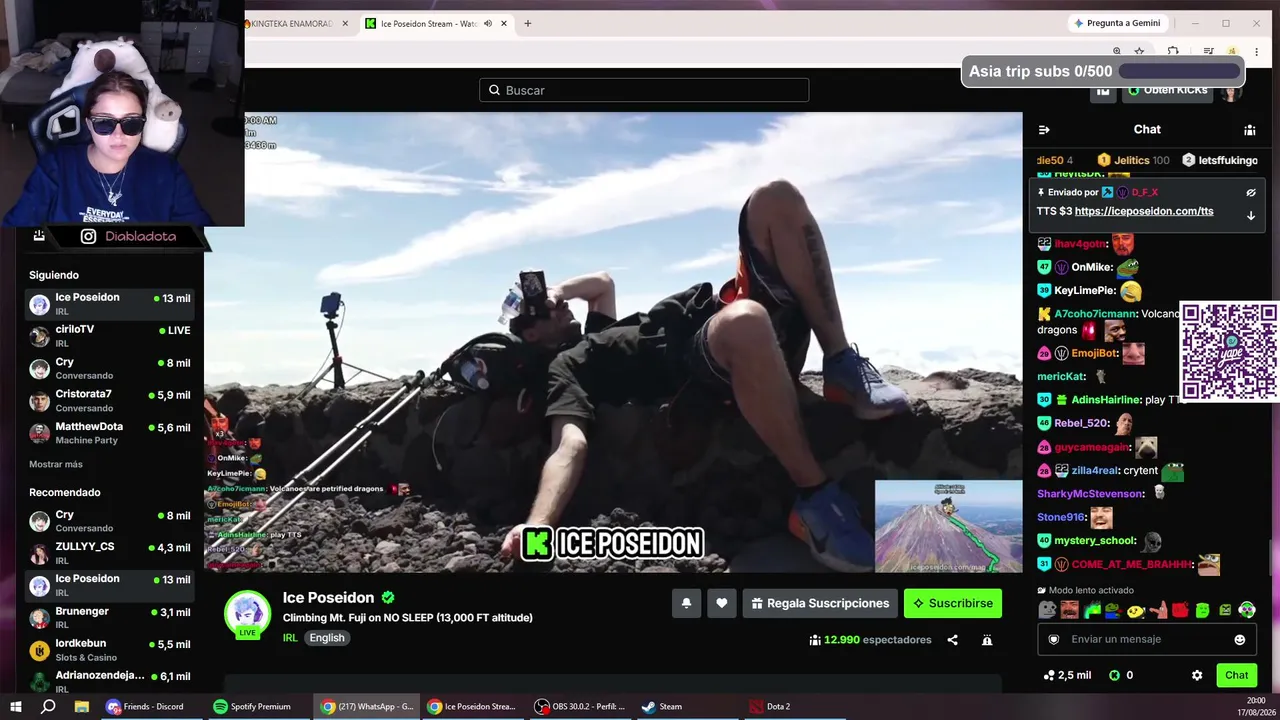Collapse the chat panel with the arrow icon
The width and height of the screenshot is (1280, 720).
[x=1044, y=129]
